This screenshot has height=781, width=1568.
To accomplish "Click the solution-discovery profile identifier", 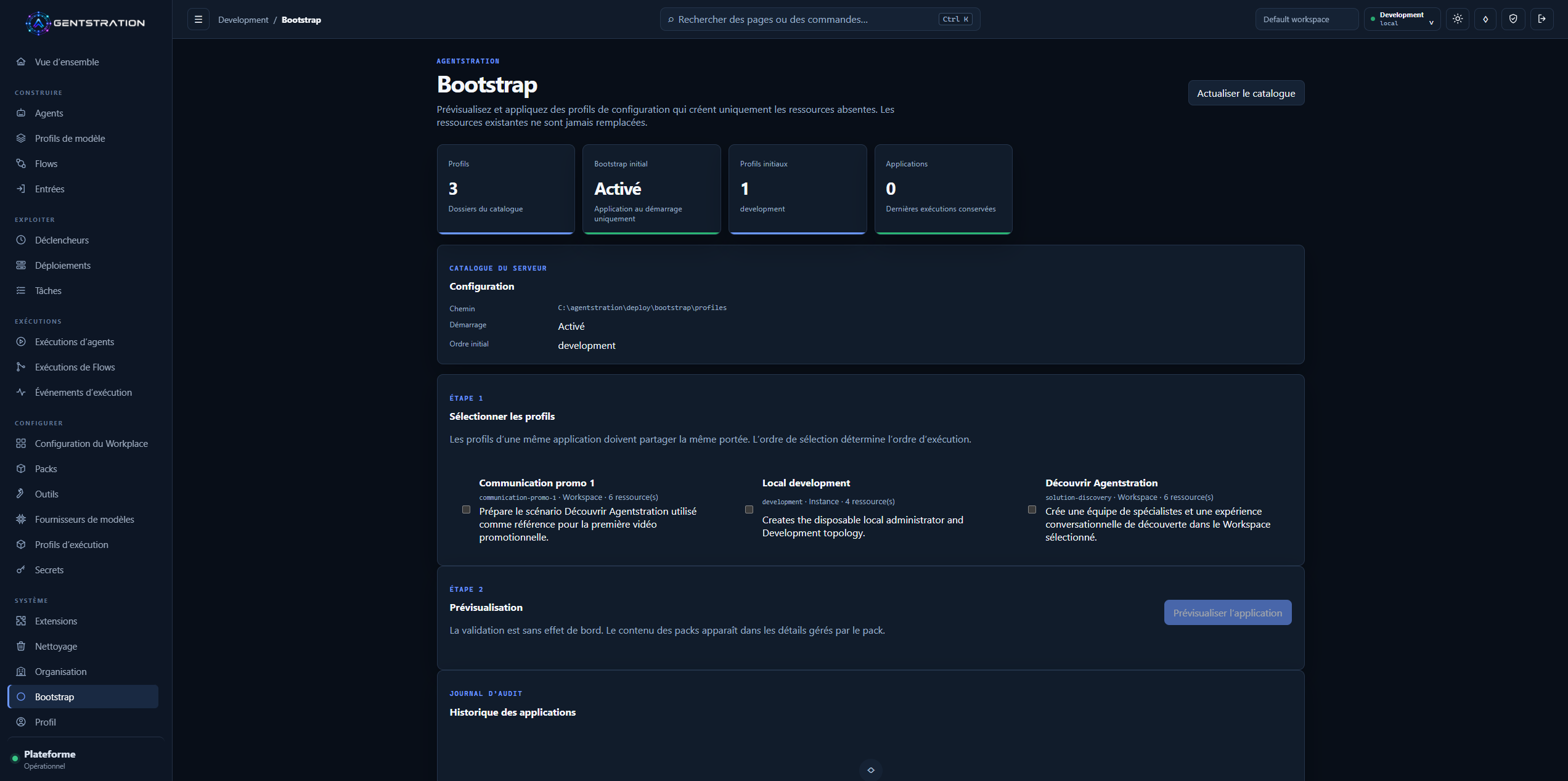I will pyautogui.click(x=1078, y=497).
